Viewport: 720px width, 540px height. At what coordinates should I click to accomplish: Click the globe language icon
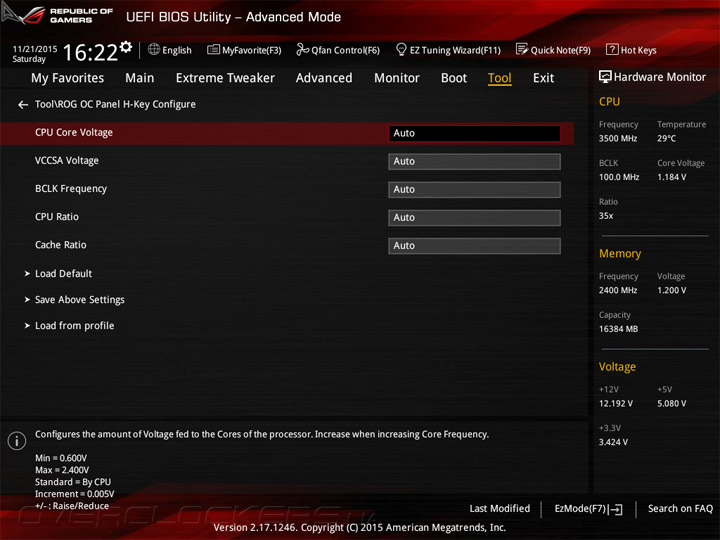click(x=154, y=49)
